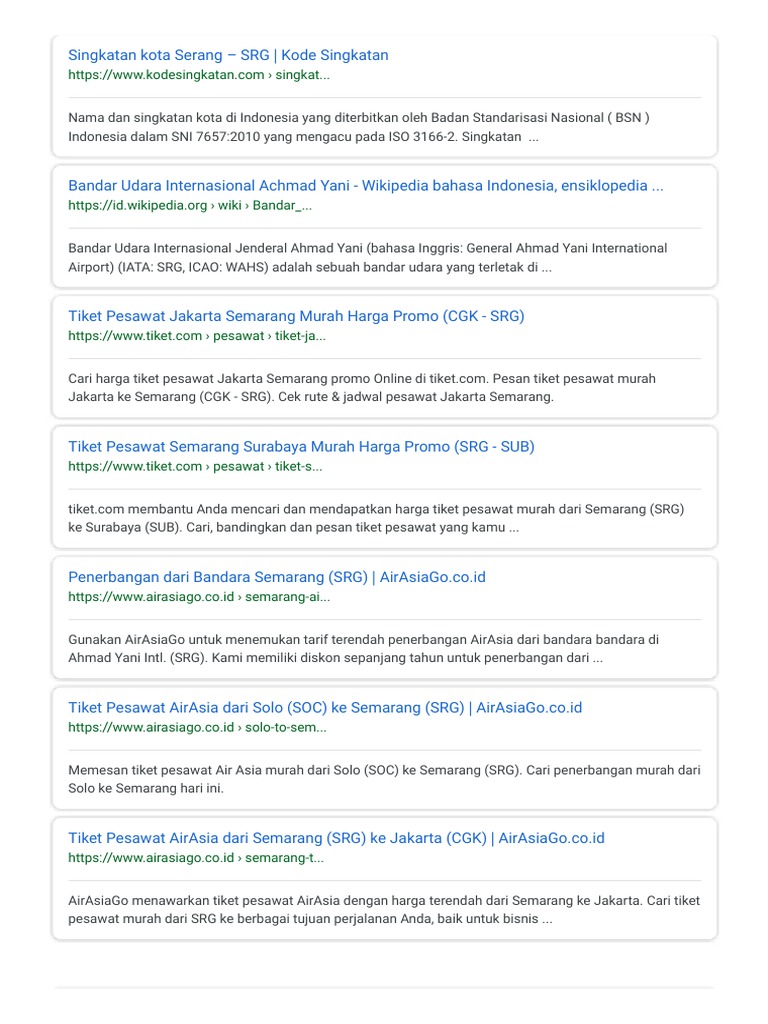The width and height of the screenshot is (768, 1024).
Task: Open the AirAsia Solo (SOC) ke Semarang result
Action: point(325,707)
